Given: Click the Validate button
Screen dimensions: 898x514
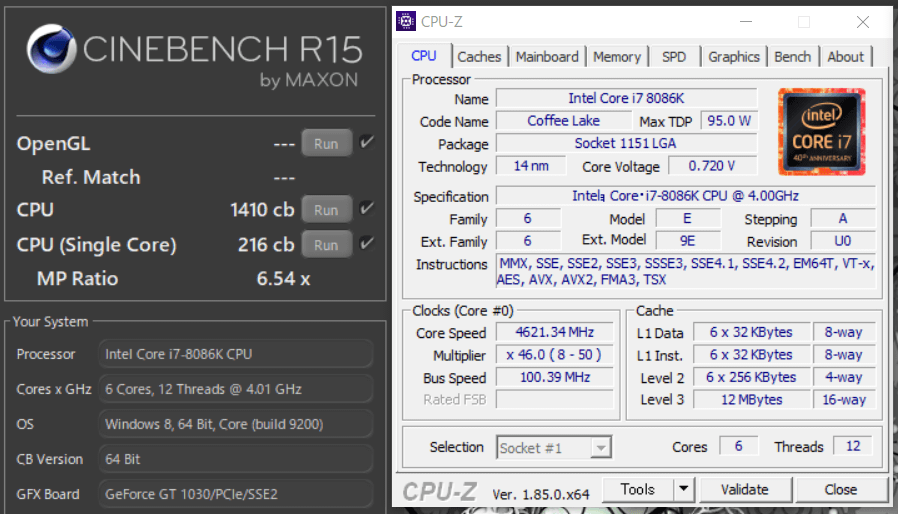Looking at the screenshot, I should pos(745,489).
